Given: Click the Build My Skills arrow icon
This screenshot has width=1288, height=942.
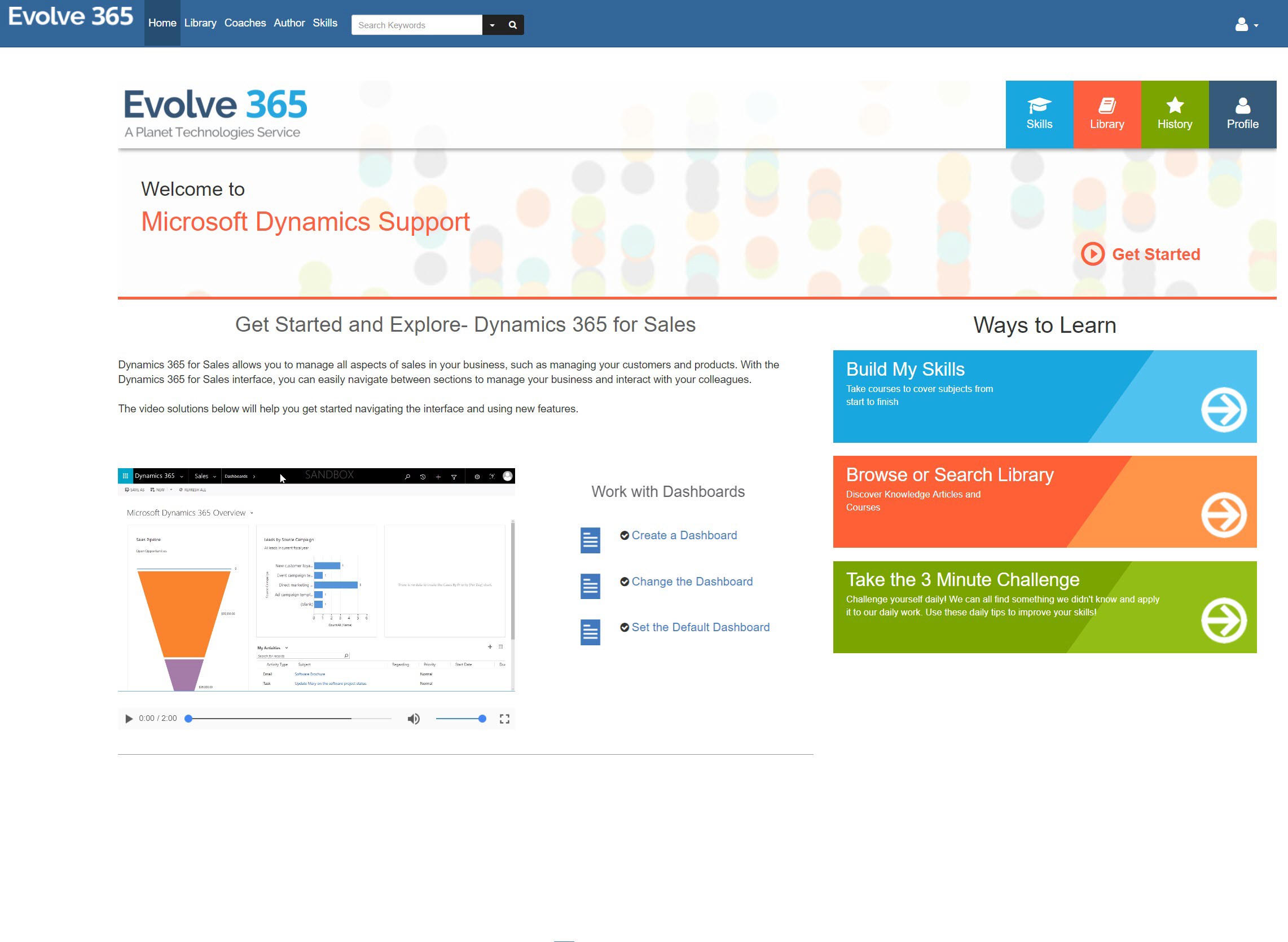Looking at the screenshot, I should click(1224, 410).
